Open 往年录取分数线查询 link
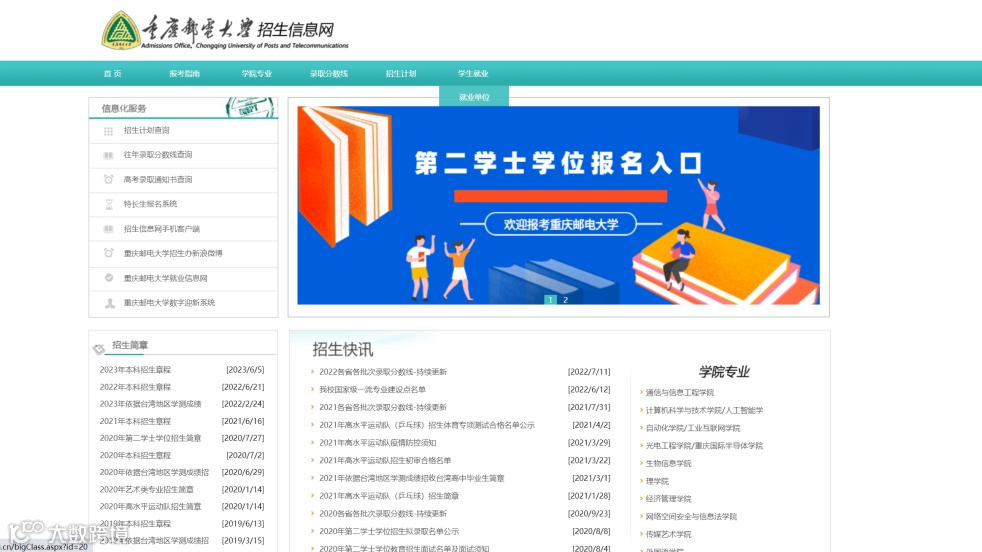 click(x=158, y=155)
